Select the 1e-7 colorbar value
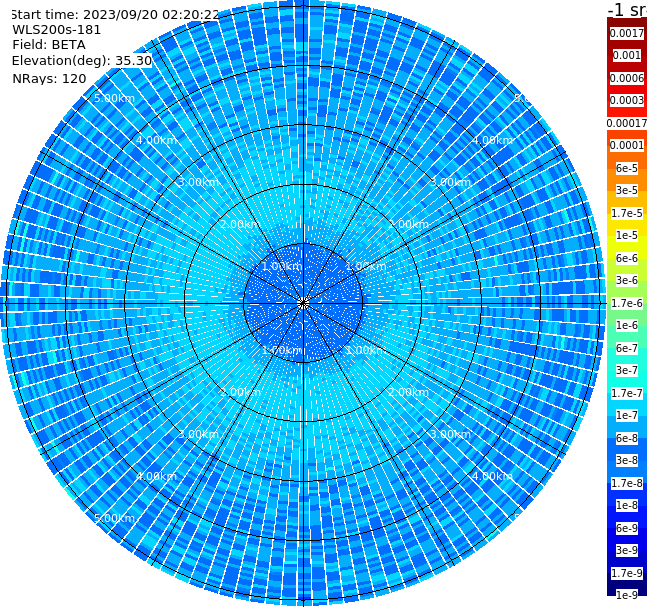This screenshot has width=647, height=607. click(627, 415)
